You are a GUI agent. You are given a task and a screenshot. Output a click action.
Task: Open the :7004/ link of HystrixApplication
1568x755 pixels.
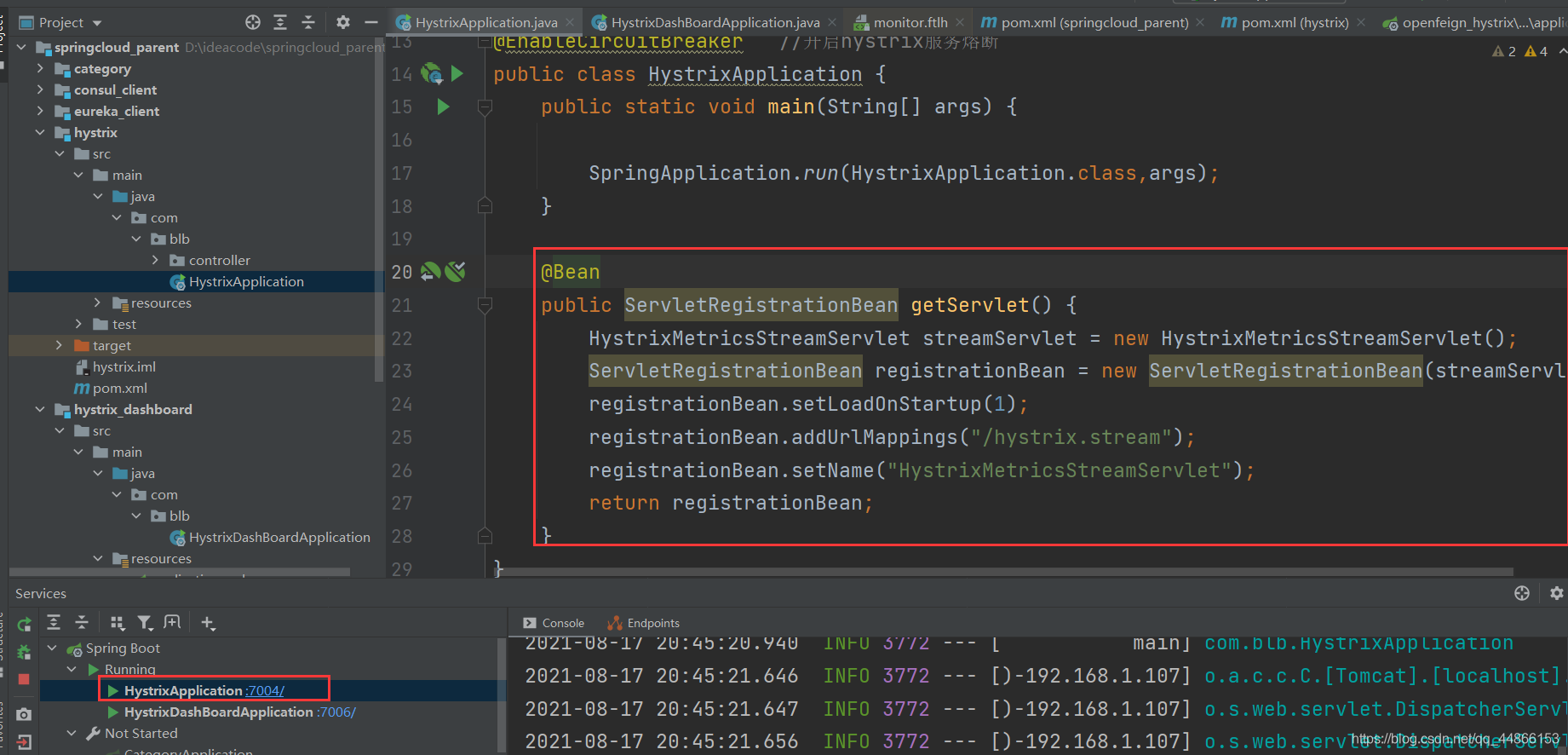click(x=265, y=690)
